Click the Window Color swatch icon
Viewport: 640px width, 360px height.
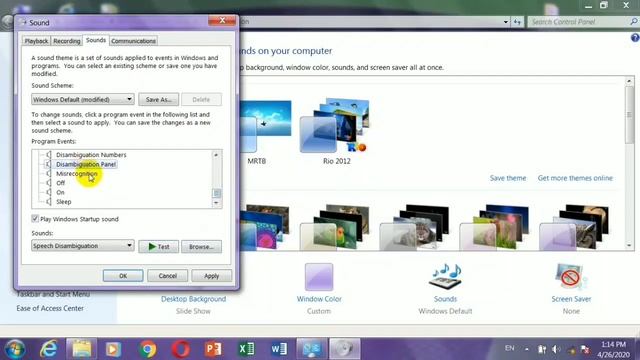point(319,277)
